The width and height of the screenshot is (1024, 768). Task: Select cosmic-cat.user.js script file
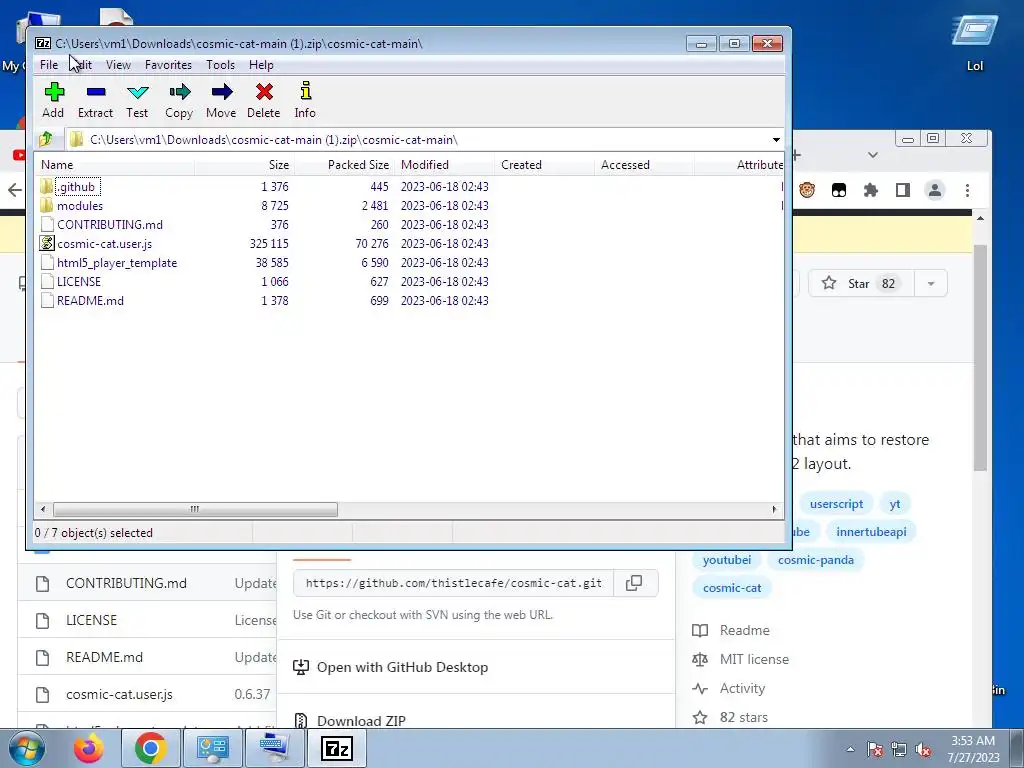(x=104, y=244)
